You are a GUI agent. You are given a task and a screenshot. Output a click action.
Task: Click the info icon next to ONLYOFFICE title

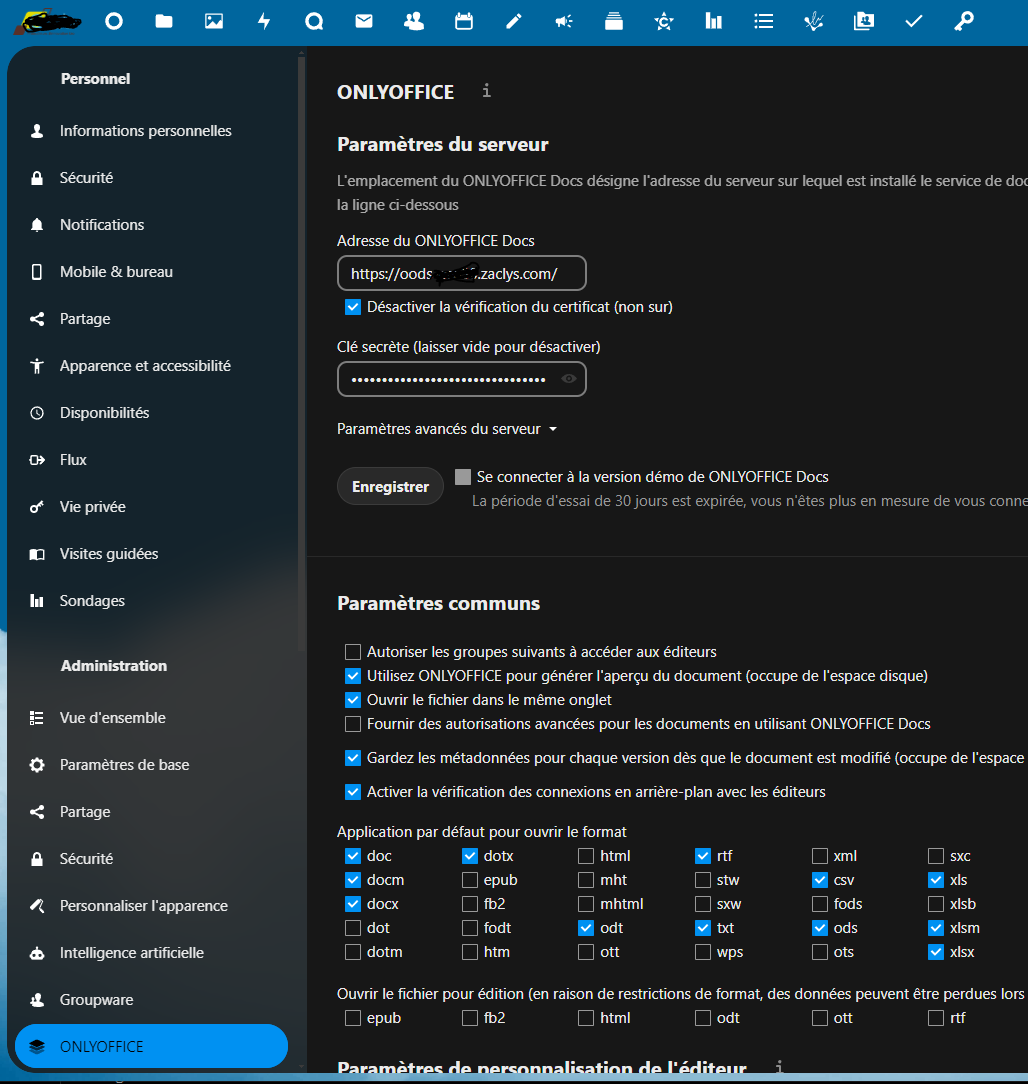tap(487, 91)
